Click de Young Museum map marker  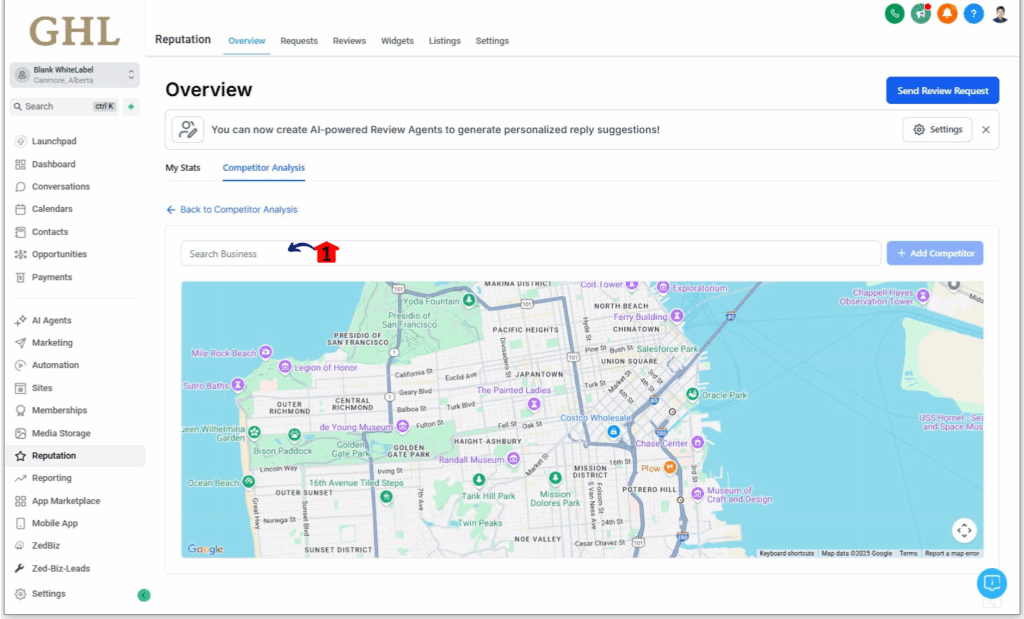(403, 426)
